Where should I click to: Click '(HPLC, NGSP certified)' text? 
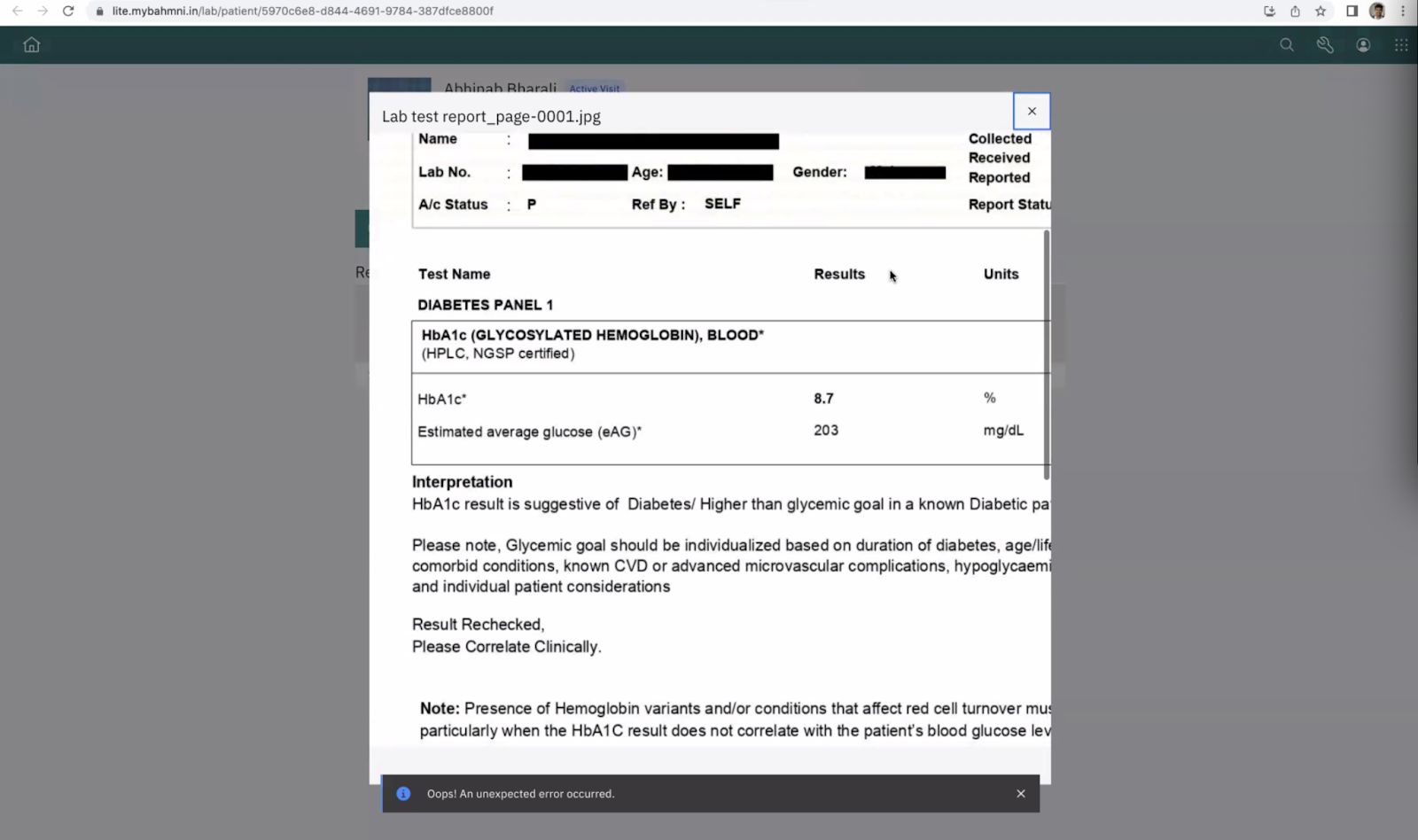point(498,354)
